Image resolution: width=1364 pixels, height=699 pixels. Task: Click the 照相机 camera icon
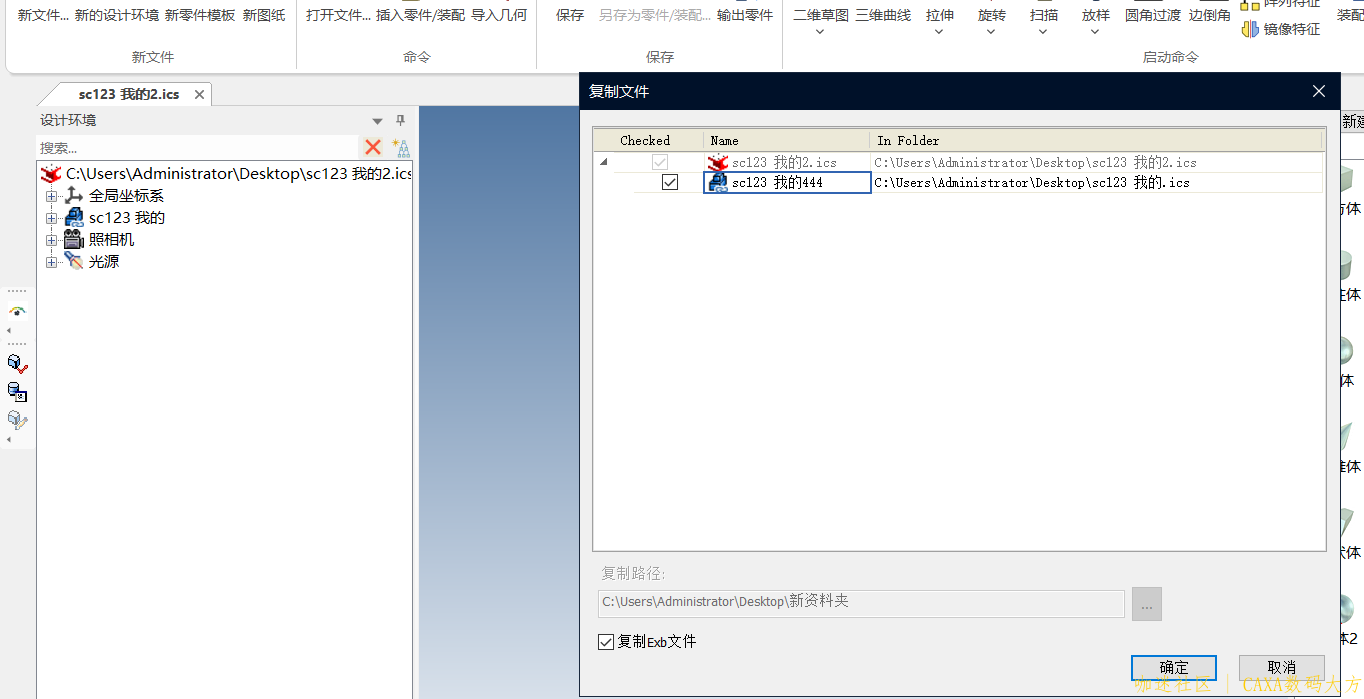click(74, 240)
